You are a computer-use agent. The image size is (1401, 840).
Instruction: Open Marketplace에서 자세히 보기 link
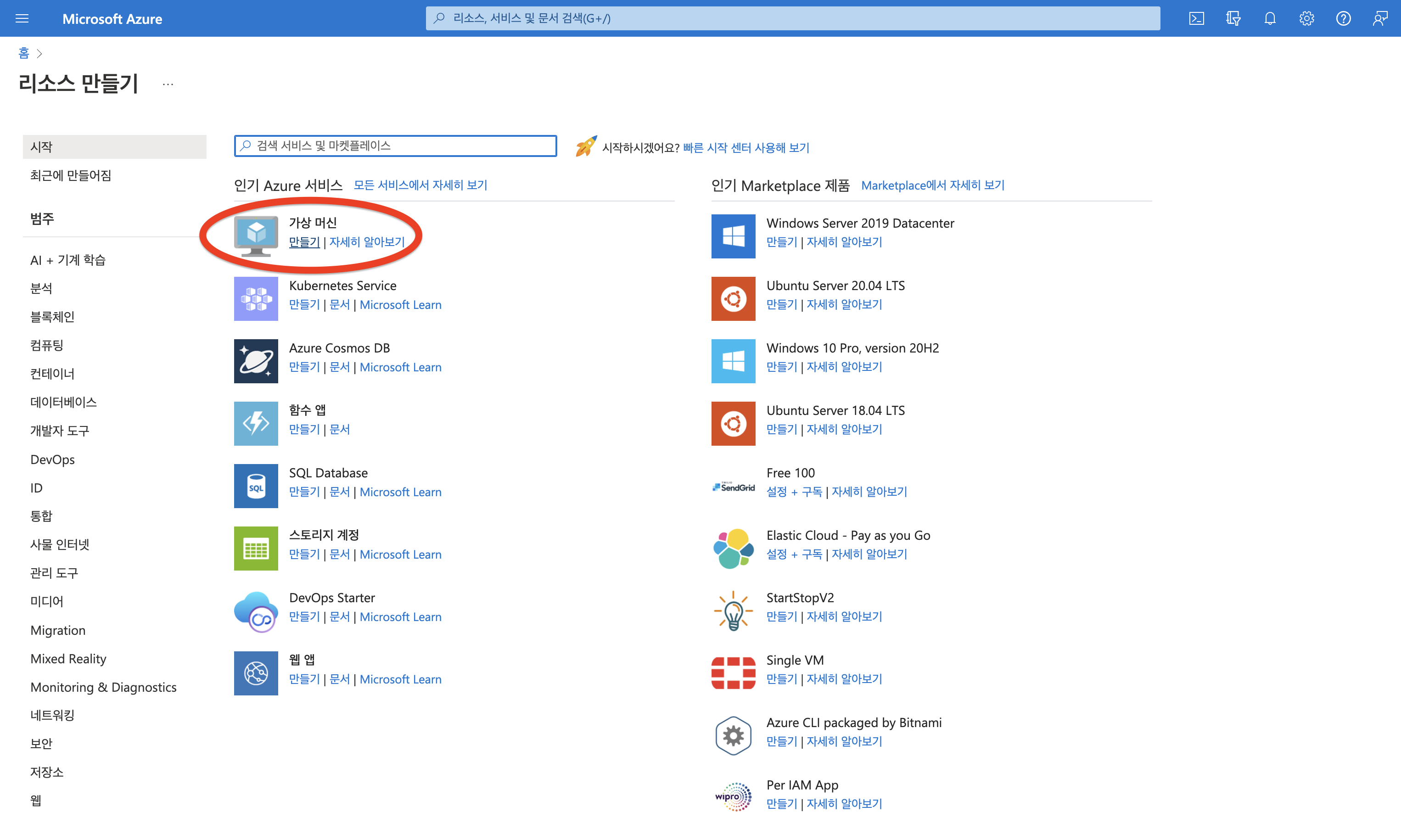click(x=932, y=185)
